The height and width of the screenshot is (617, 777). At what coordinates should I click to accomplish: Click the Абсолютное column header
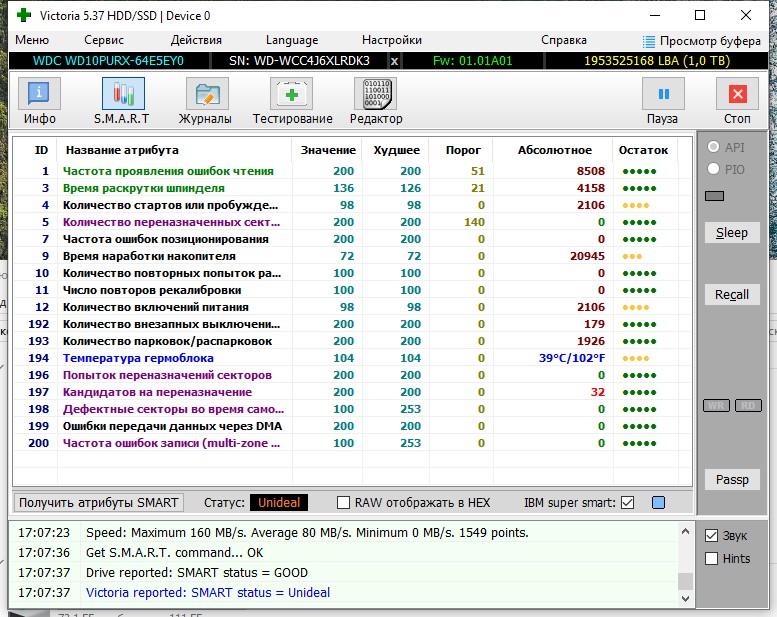pos(555,150)
